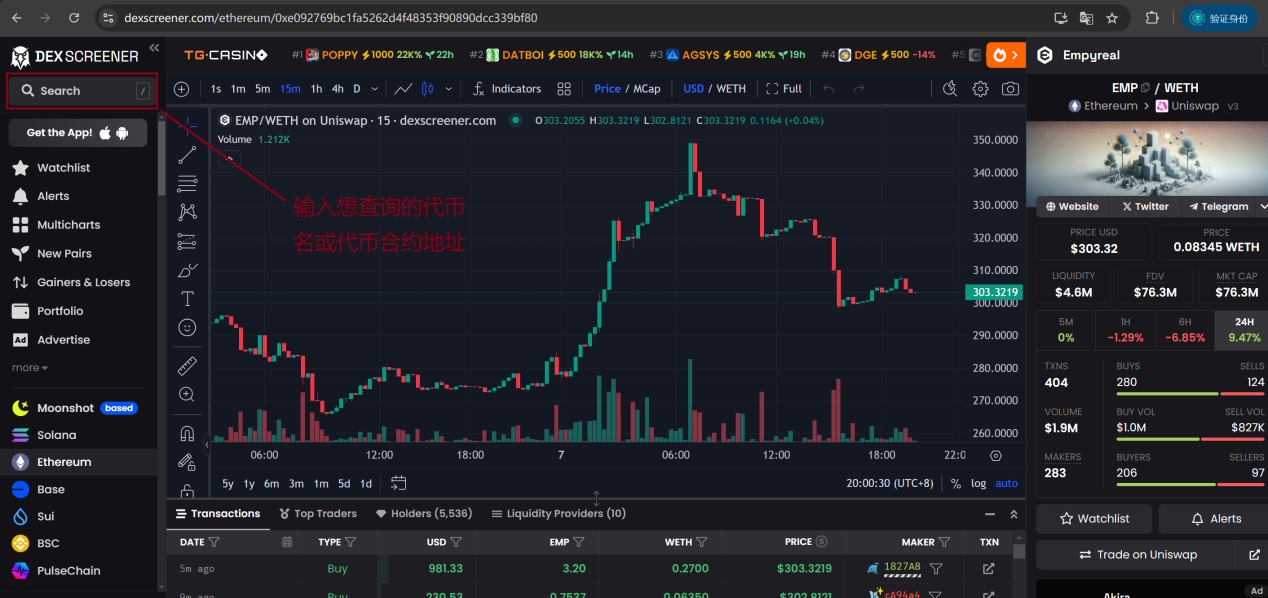Screen dimensions: 1268x598
Task: Click the add symbol plus icon in chart toolbar
Action: (x=182, y=89)
